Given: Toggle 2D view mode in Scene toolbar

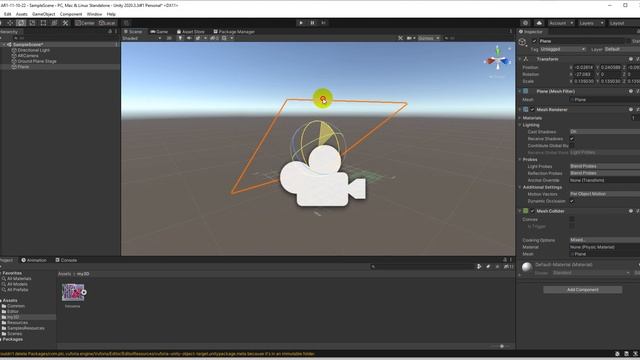Looking at the screenshot, I should tap(169, 38).
